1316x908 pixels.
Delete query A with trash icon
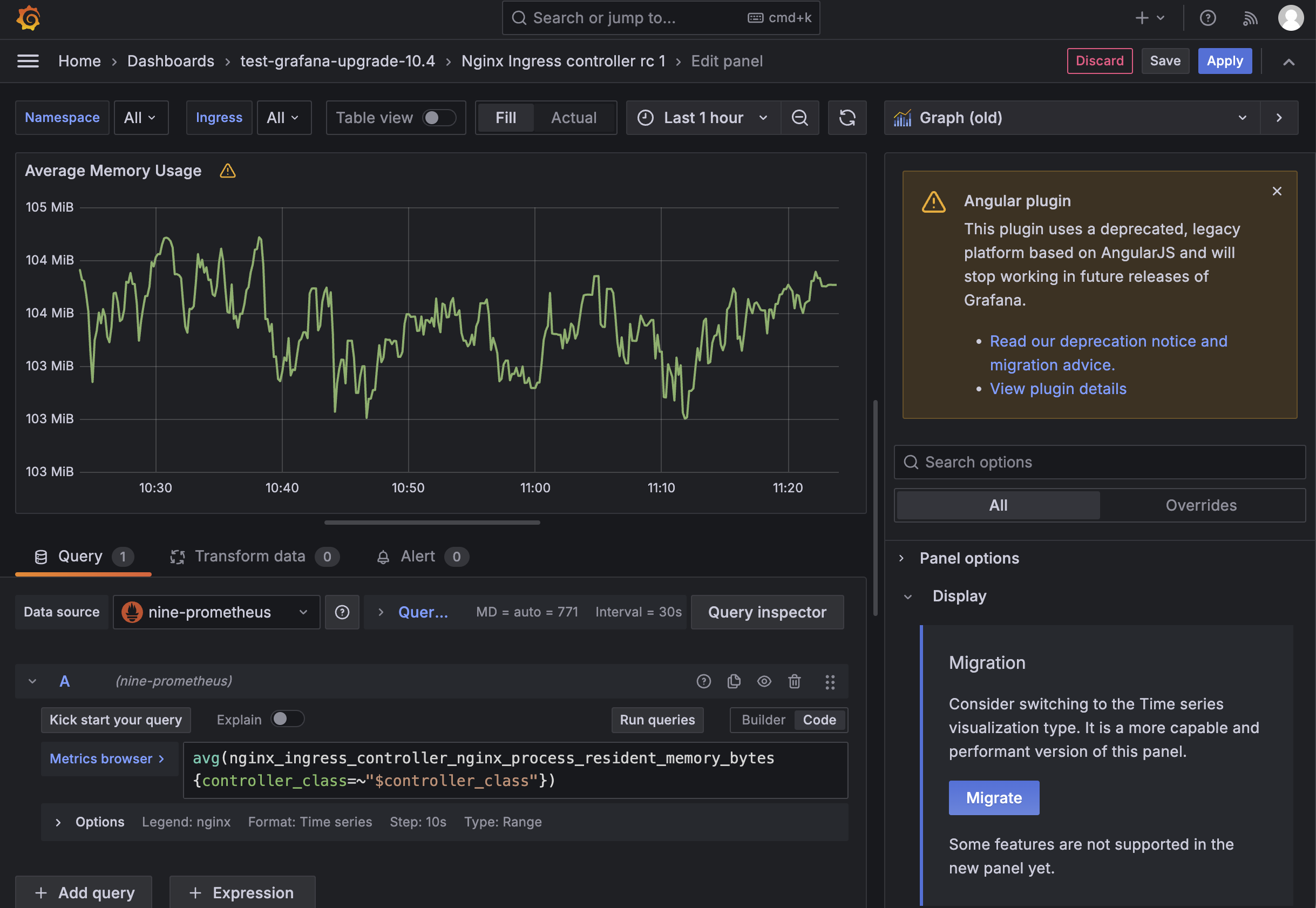pos(794,682)
